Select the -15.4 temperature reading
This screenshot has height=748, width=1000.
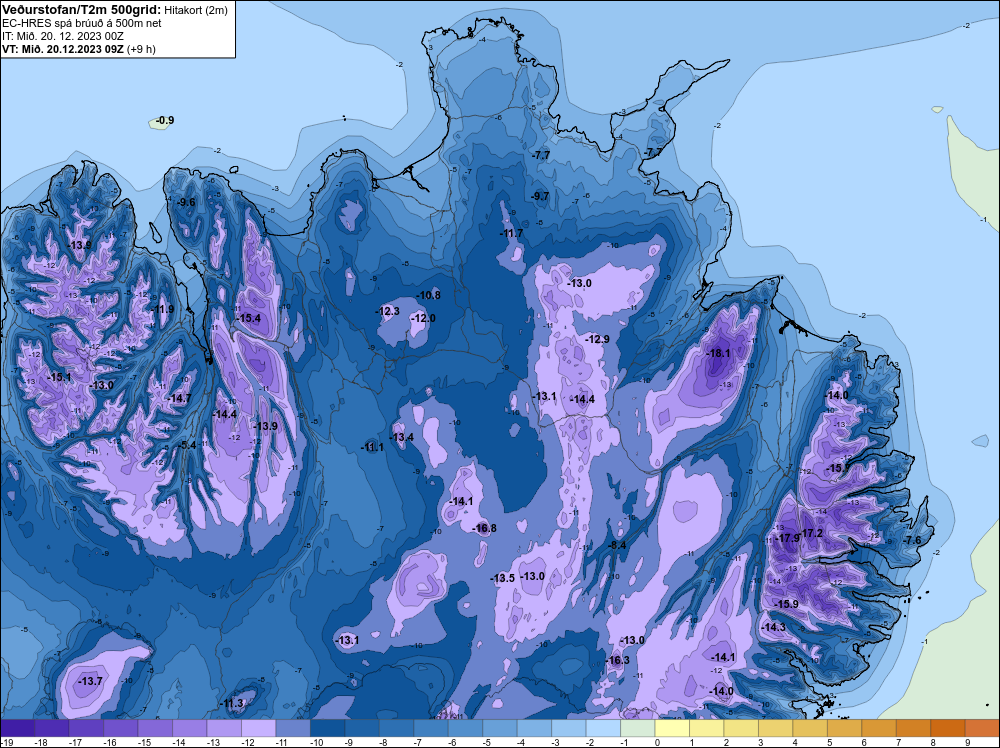(249, 318)
